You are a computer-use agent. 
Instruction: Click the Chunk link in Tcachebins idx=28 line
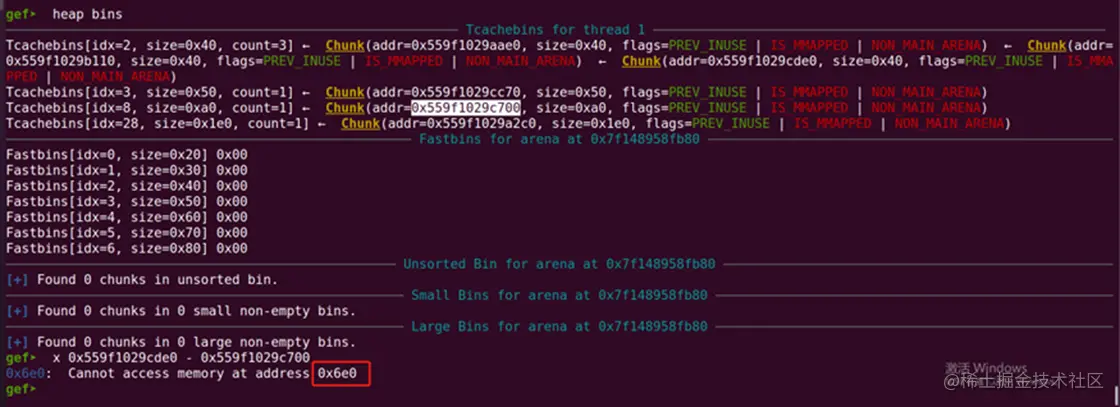pyautogui.click(x=361, y=124)
